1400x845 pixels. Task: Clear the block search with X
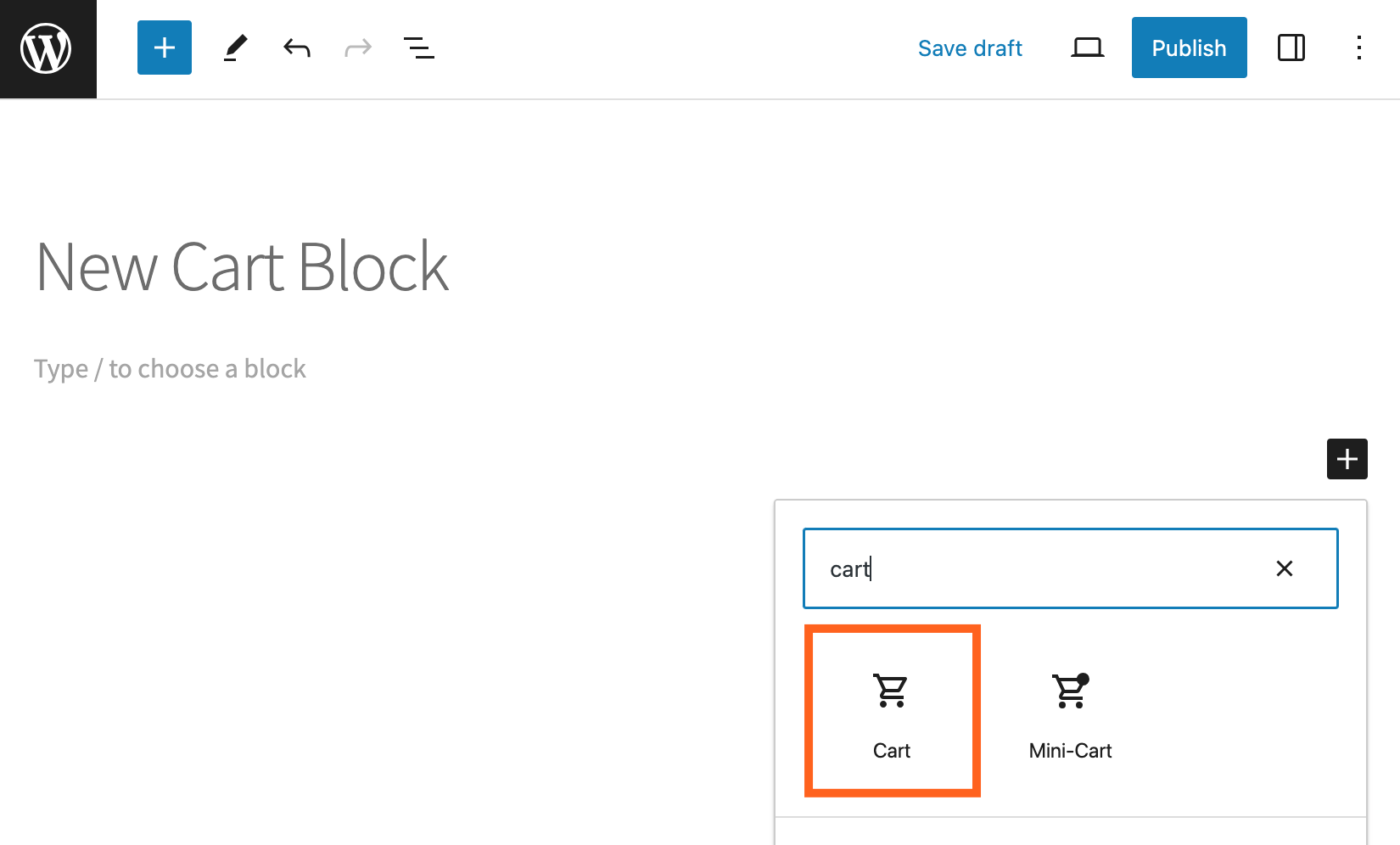pyautogui.click(x=1285, y=568)
